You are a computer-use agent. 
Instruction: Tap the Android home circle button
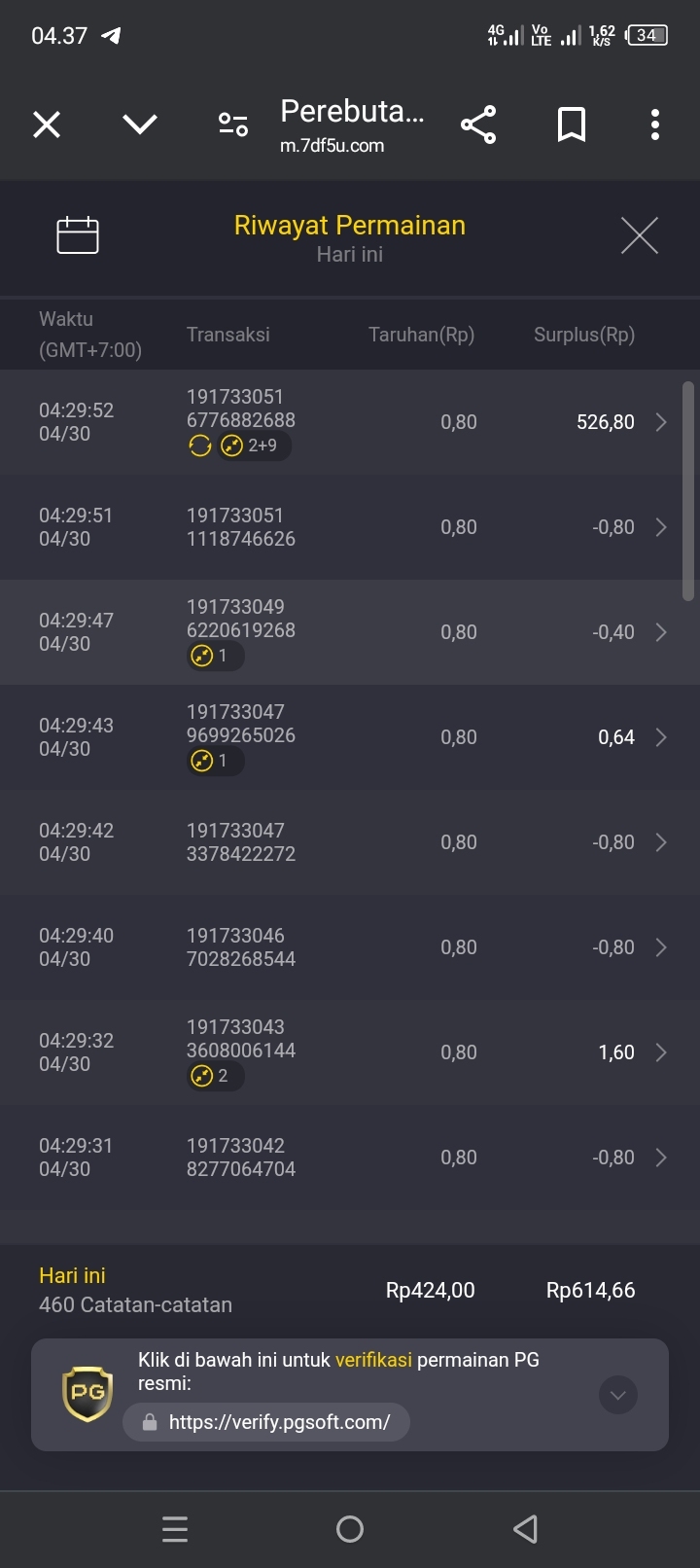(350, 1529)
